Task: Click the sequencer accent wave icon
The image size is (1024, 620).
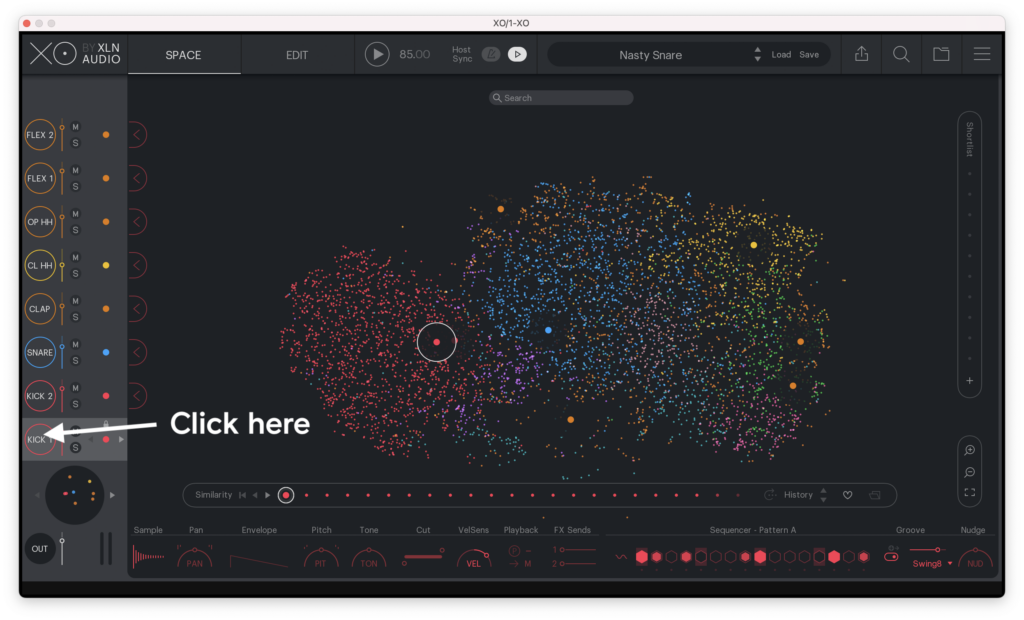Action: (x=621, y=557)
